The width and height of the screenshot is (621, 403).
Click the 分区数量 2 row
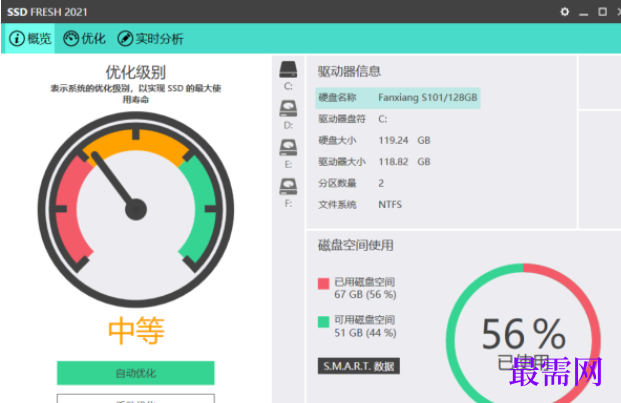(351, 183)
